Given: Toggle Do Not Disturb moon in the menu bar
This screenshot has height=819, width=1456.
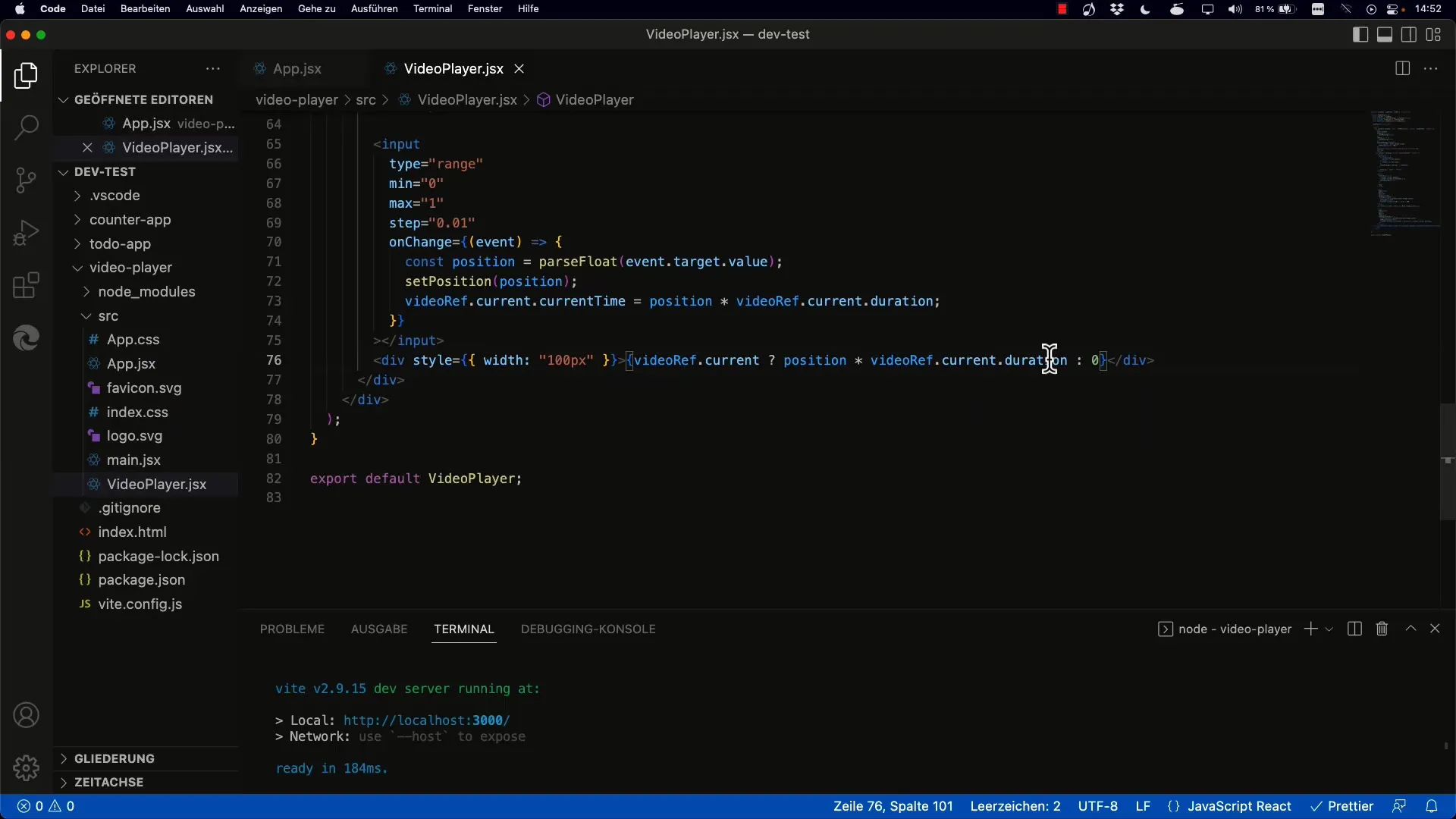Looking at the screenshot, I should pyautogui.click(x=1145, y=9).
